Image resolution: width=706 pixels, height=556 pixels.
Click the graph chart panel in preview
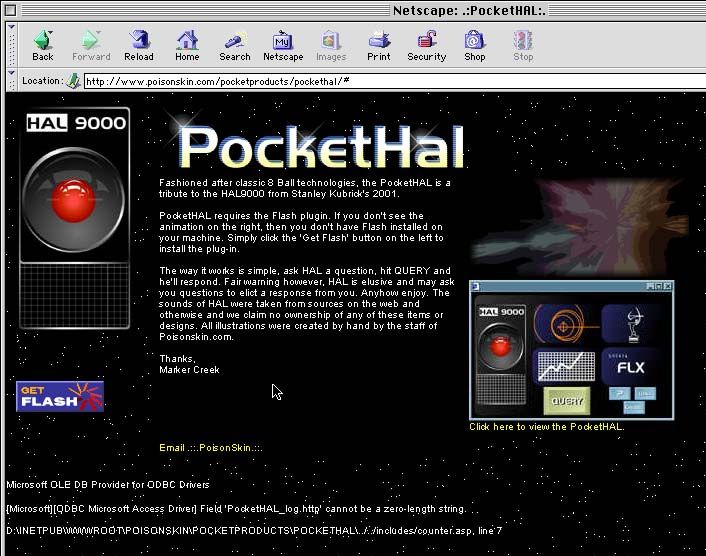(566, 366)
